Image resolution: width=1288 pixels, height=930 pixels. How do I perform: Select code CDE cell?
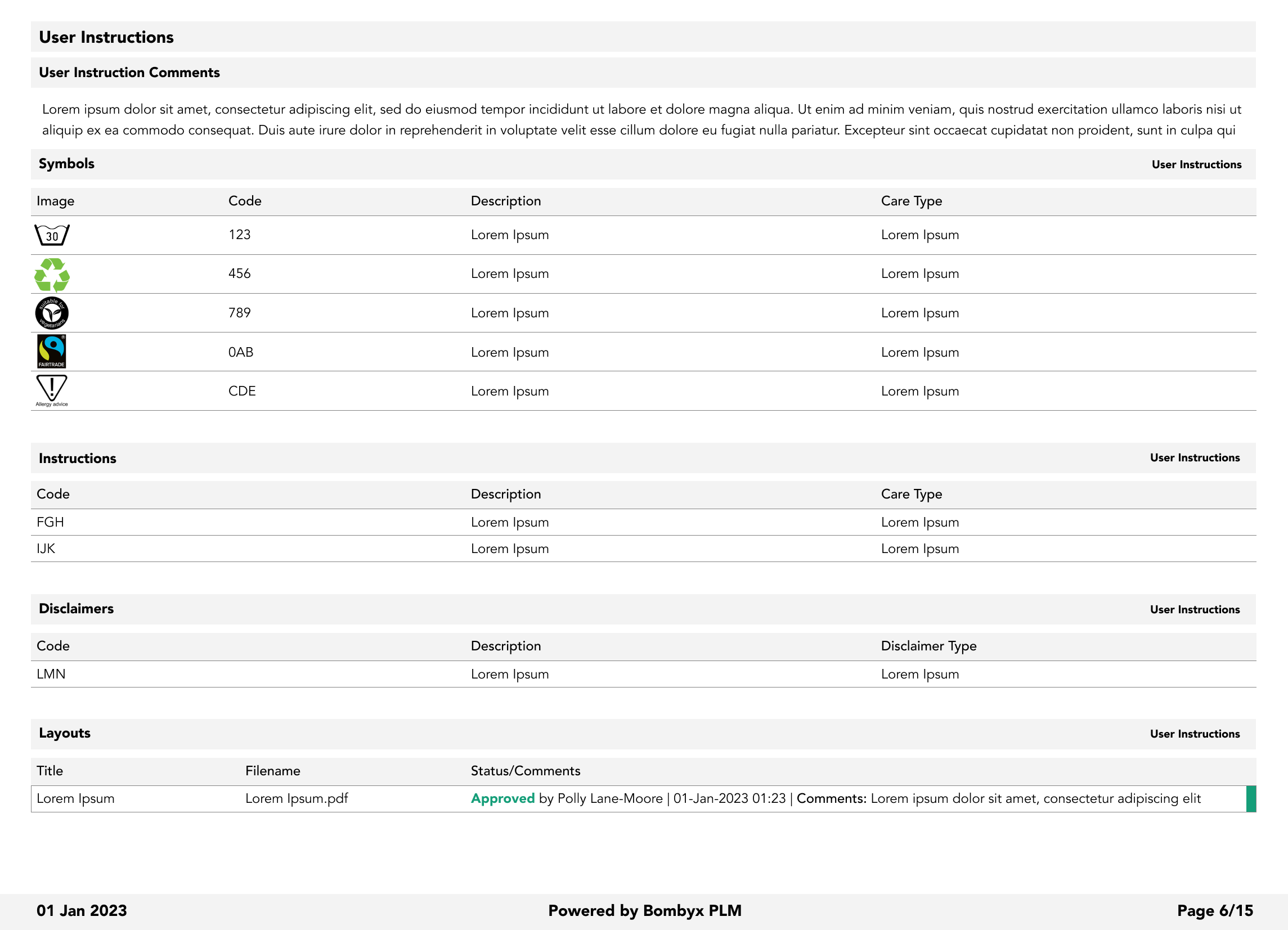(x=242, y=391)
